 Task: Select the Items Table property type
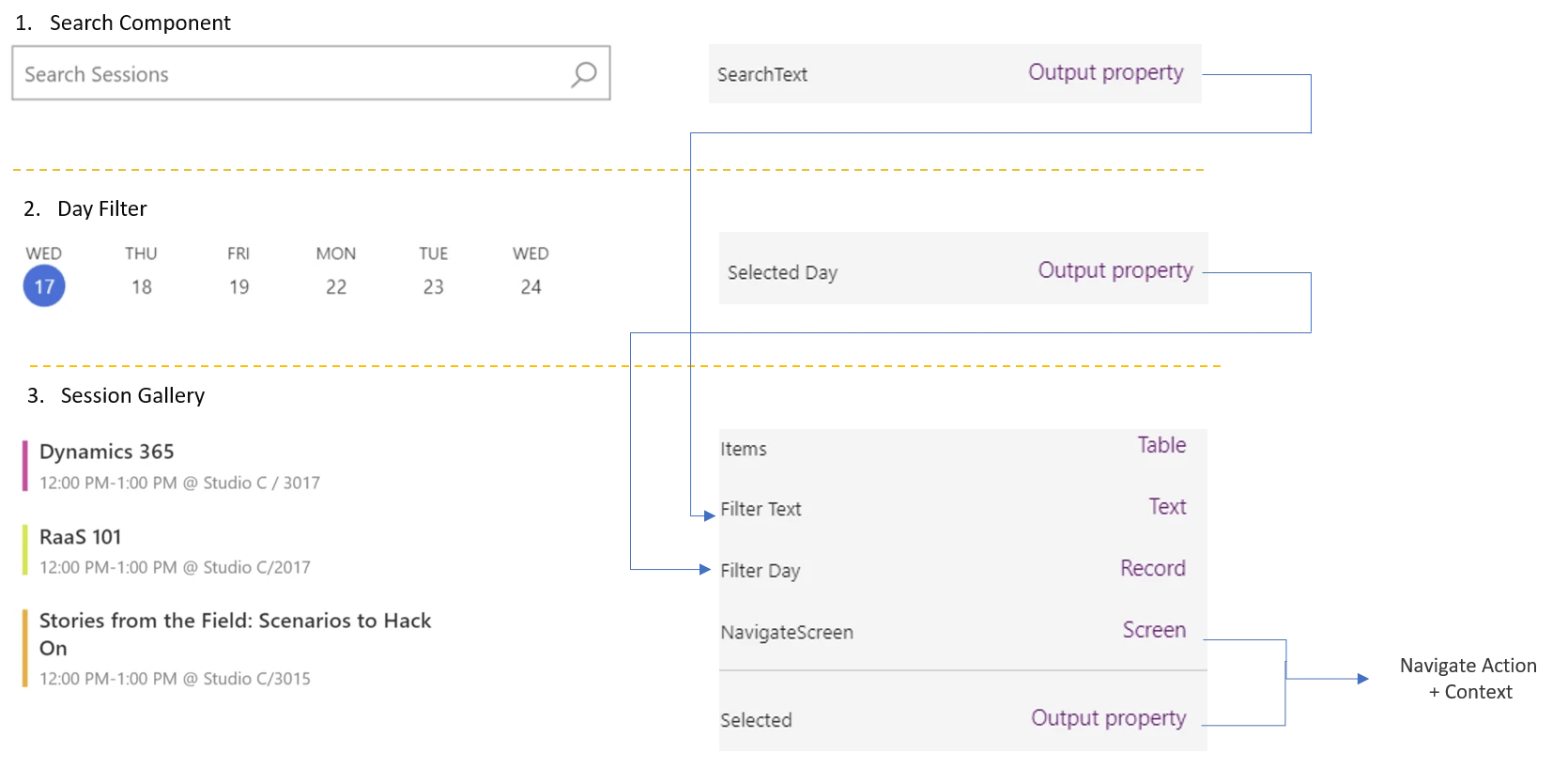coord(1161,445)
